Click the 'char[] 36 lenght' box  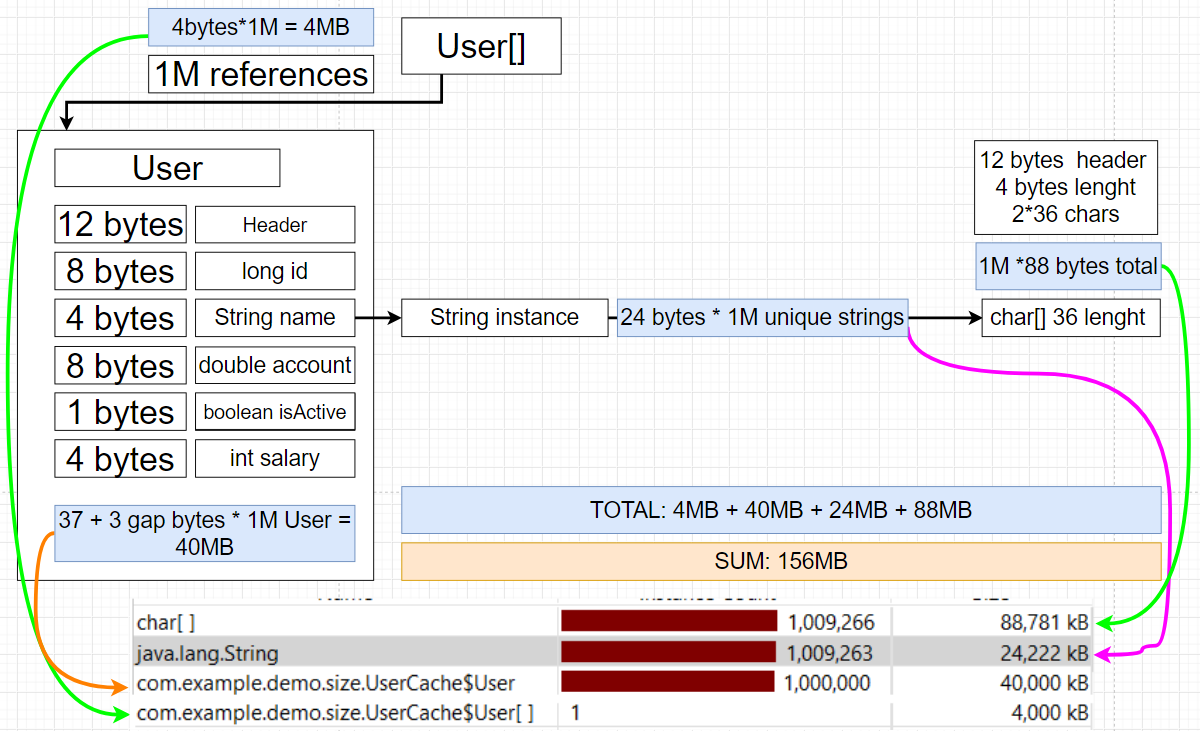[x=1070, y=318]
